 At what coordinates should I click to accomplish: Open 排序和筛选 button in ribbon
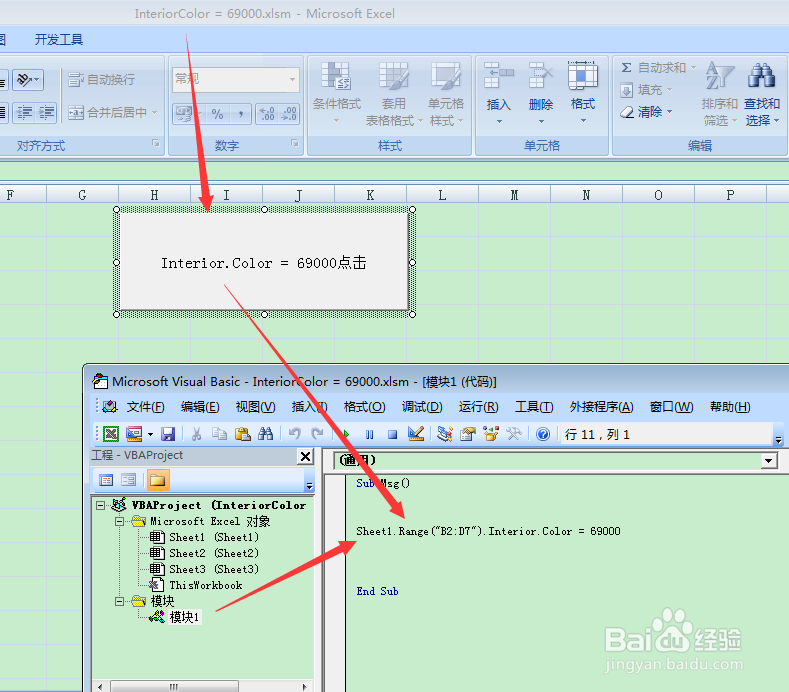click(x=720, y=94)
